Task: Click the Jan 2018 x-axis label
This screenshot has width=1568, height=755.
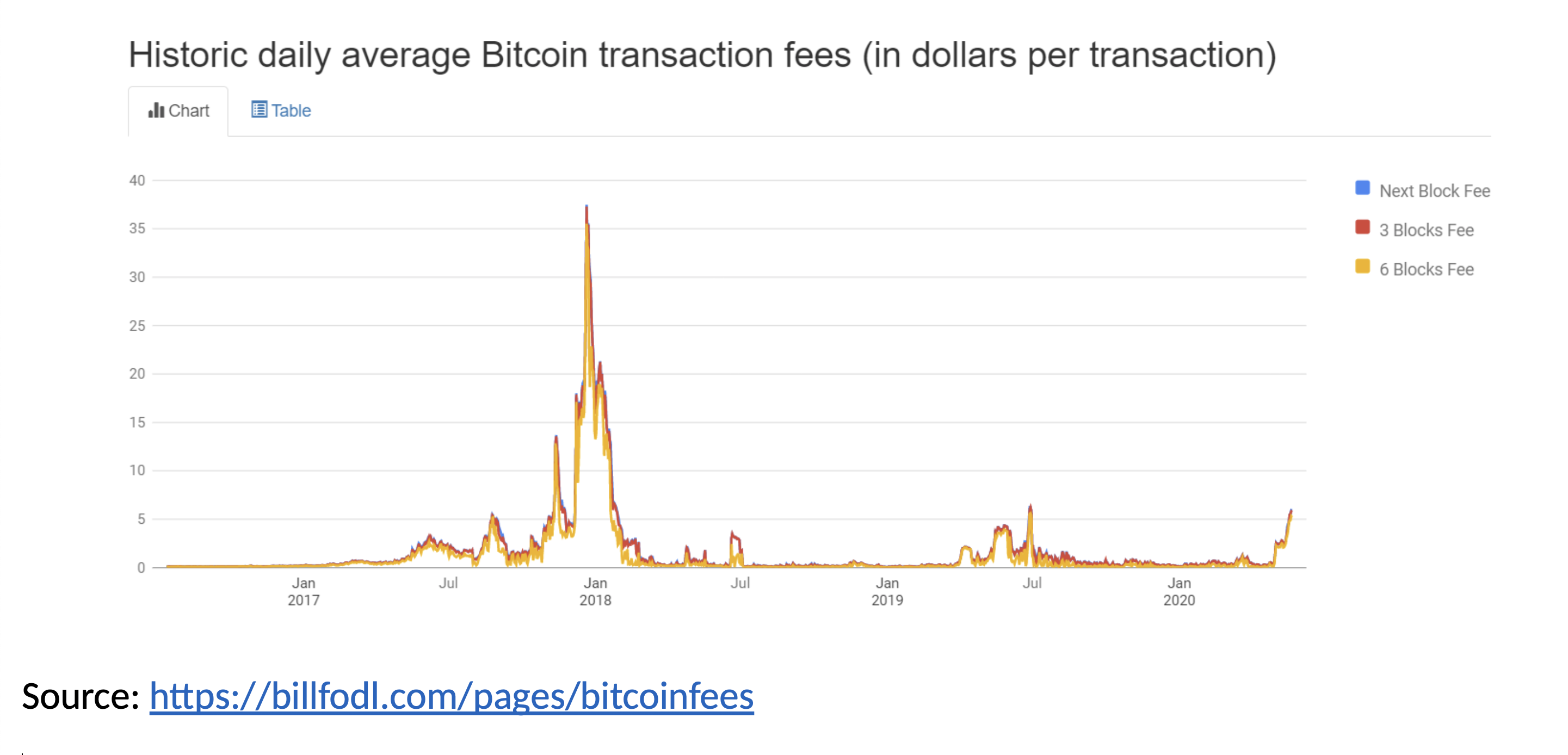Action: click(595, 591)
